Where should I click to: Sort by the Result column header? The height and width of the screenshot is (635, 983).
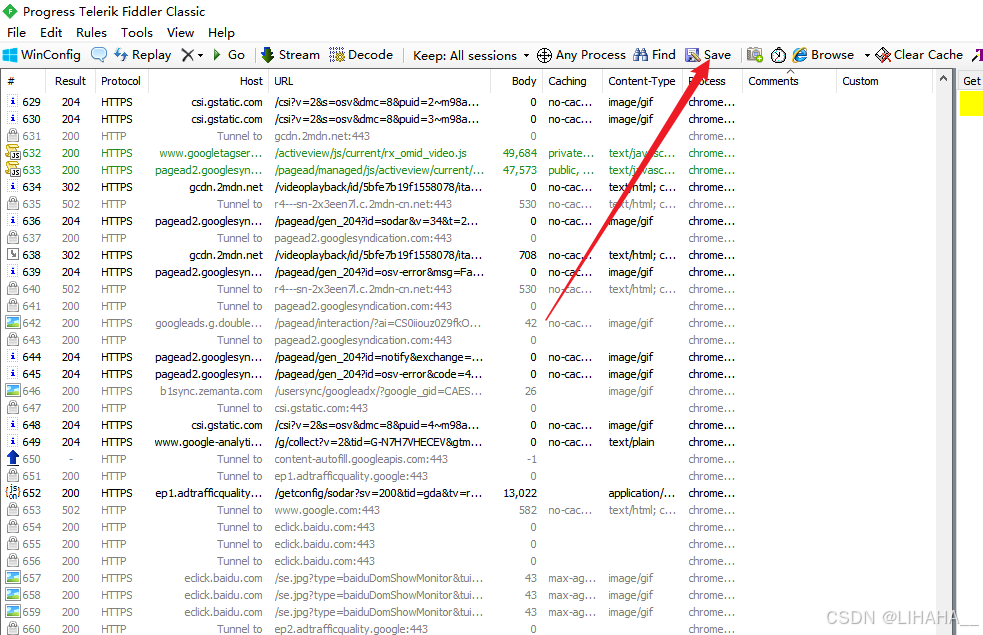[x=70, y=81]
